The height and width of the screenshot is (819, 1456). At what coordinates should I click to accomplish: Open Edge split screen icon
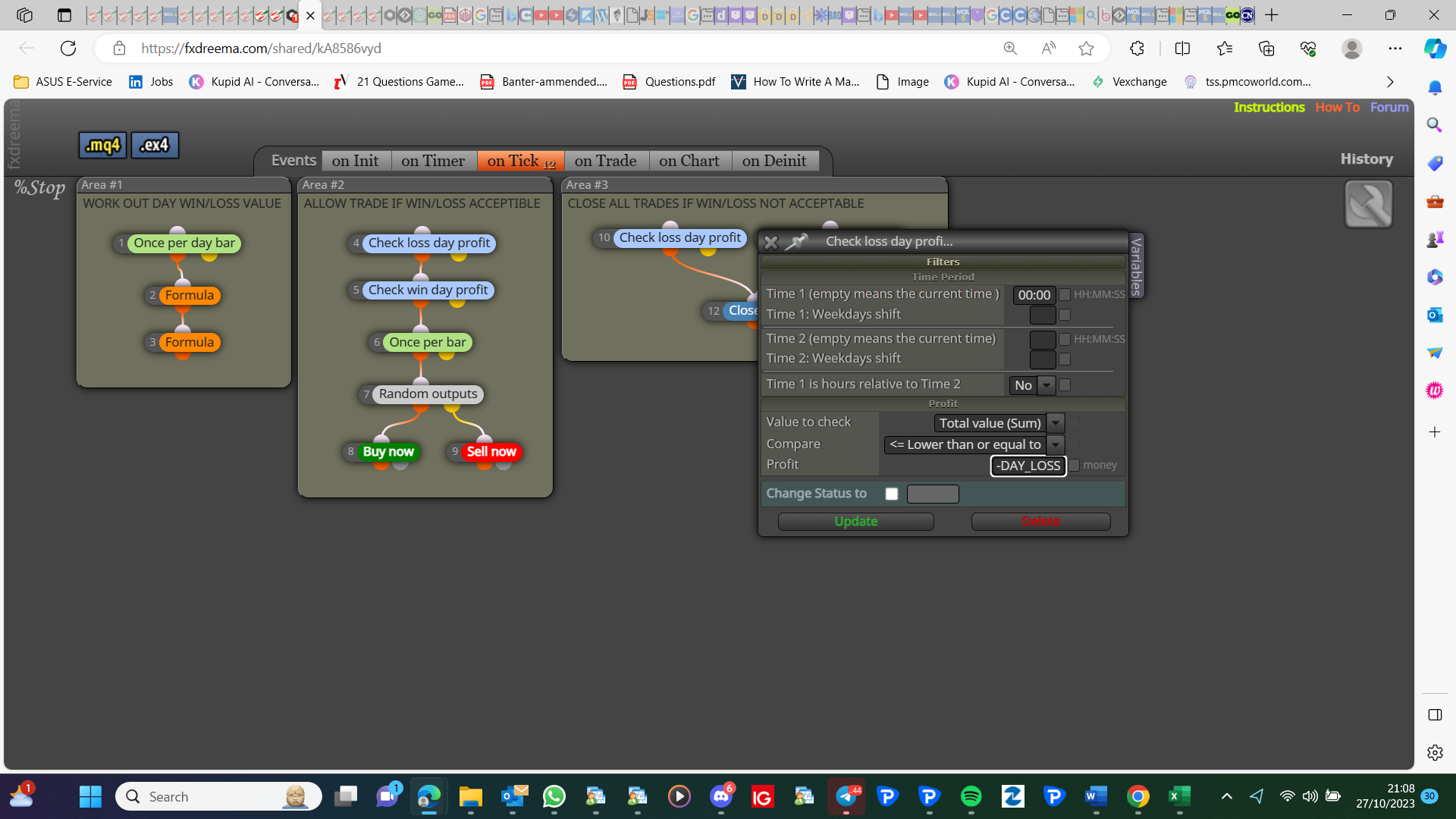coord(1182,49)
